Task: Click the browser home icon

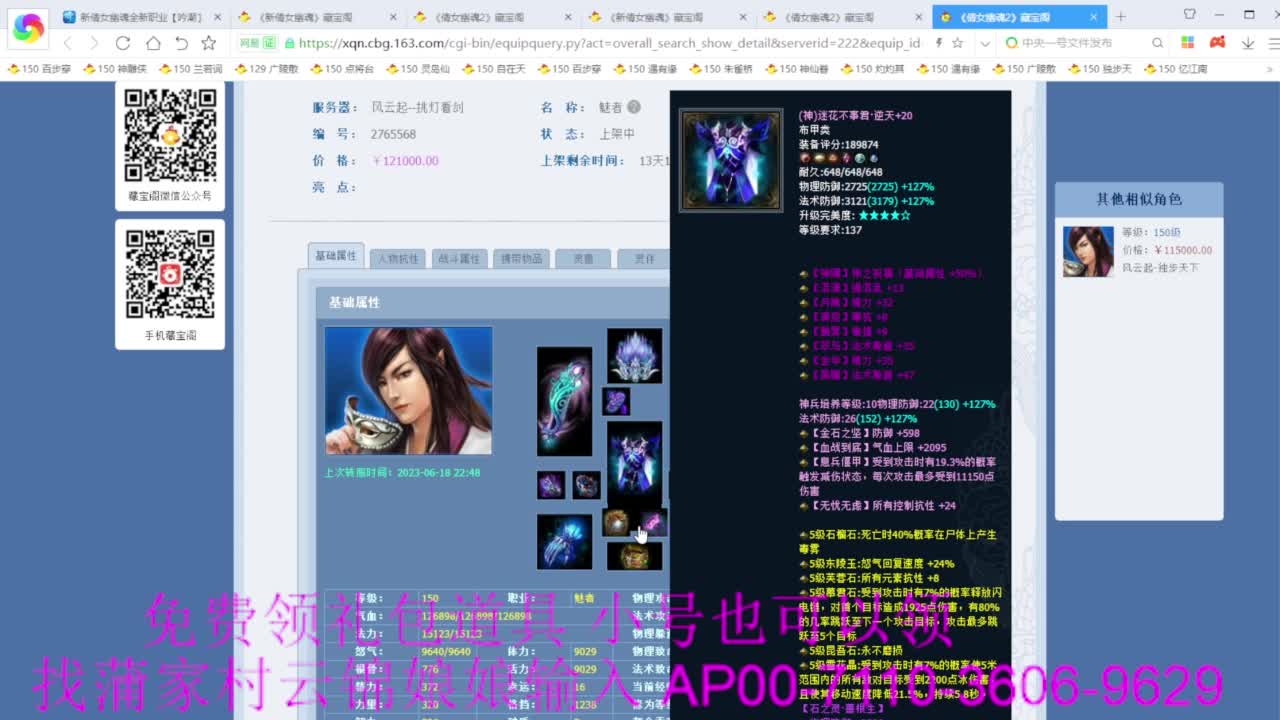Action: pyautogui.click(x=152, y=44)
